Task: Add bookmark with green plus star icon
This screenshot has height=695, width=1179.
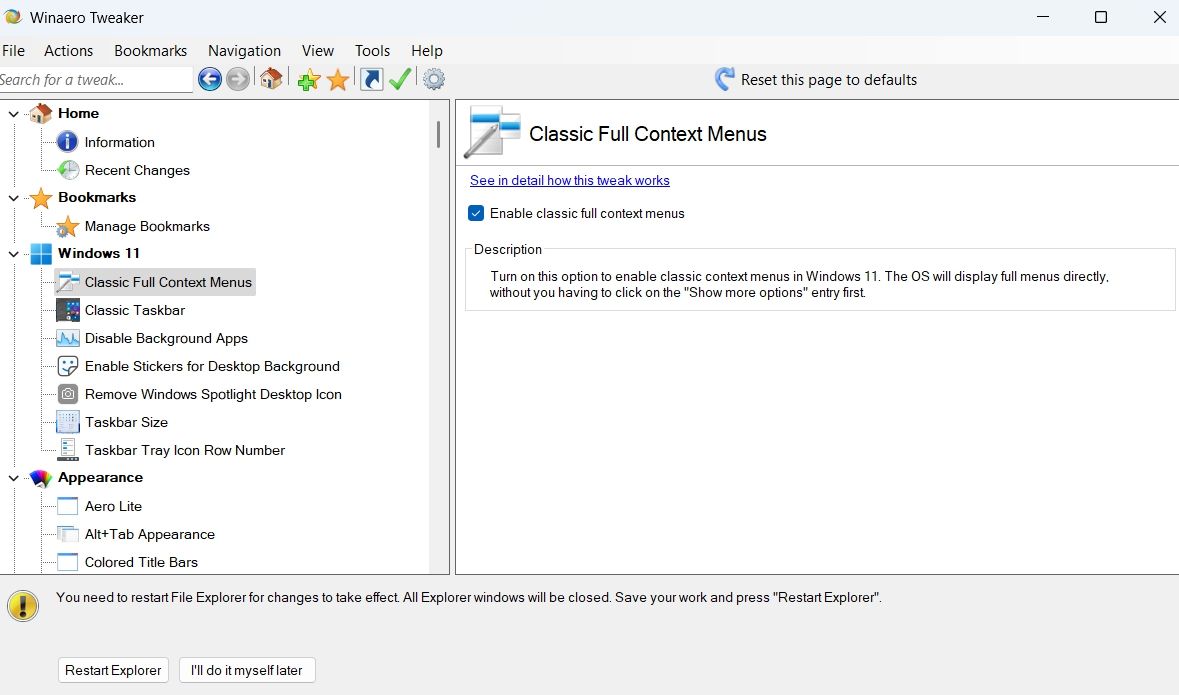Action: point(308,79)
